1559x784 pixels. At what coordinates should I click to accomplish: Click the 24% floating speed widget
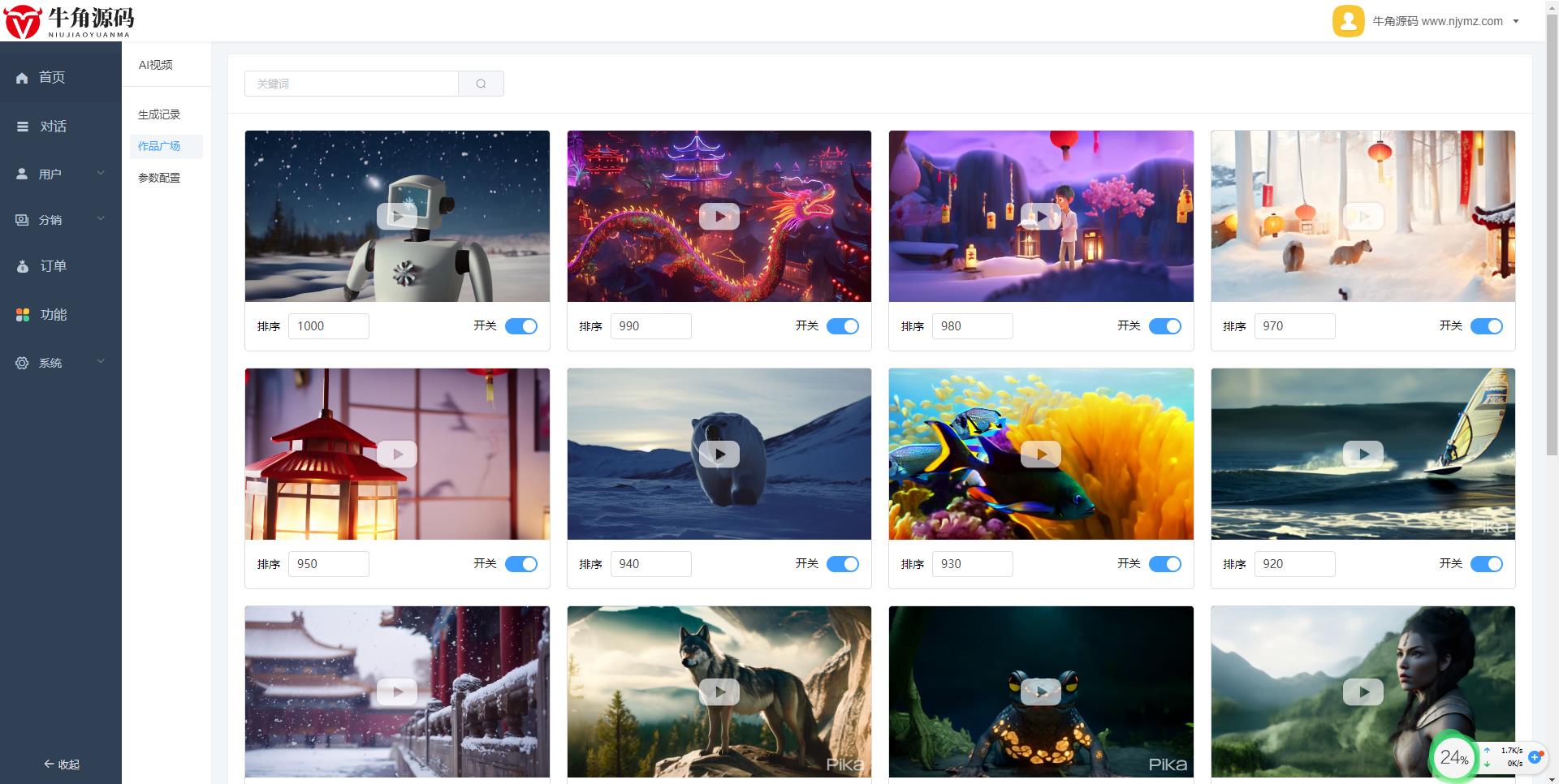click(1453, 757)
